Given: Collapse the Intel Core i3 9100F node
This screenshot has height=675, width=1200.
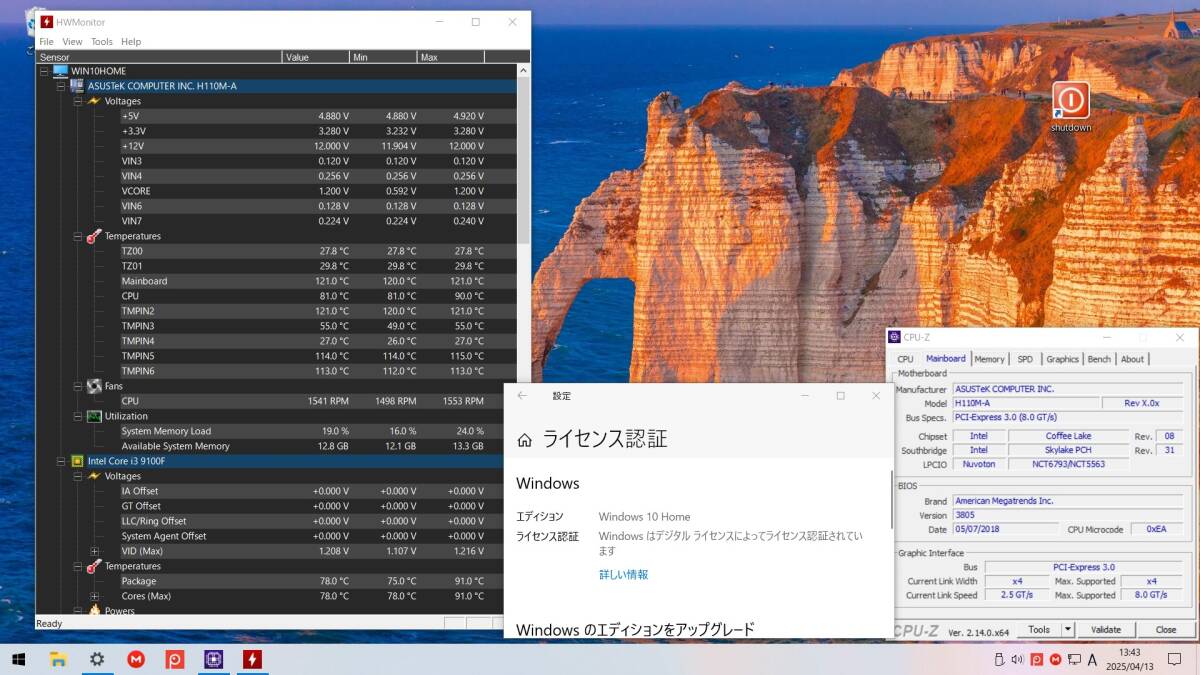Looking at the screenshot, I should [x=61, y=461].
